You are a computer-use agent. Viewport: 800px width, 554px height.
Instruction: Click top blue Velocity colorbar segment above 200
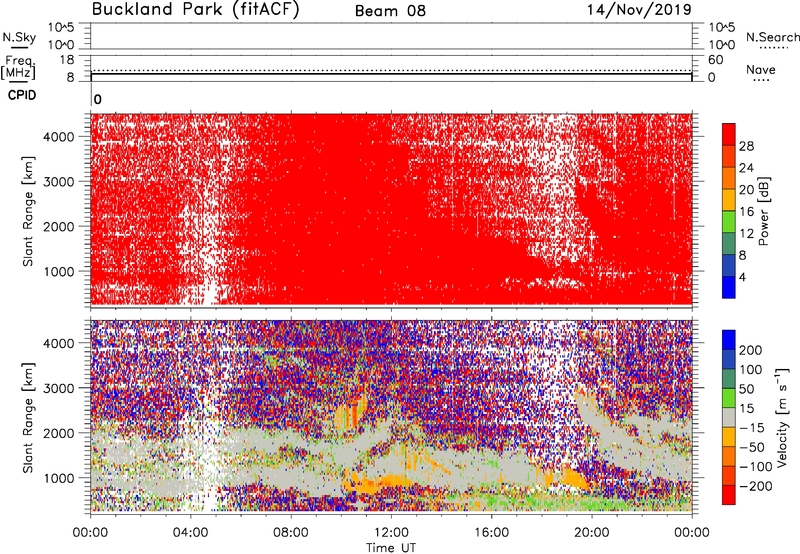coord(729,340)
